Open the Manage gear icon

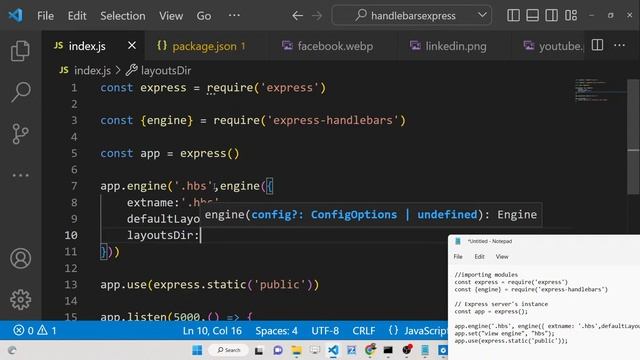[x=20, y=300]
